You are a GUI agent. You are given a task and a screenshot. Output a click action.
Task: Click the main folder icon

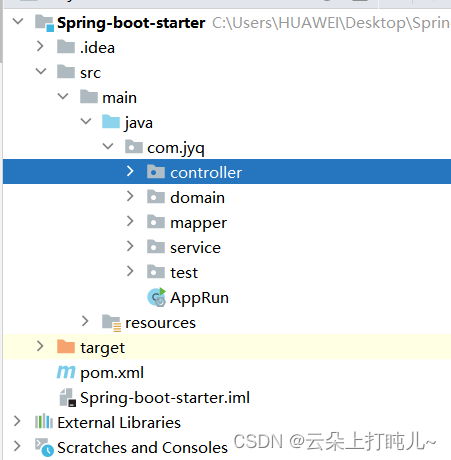pyautogui.click(x=89, y=96)
